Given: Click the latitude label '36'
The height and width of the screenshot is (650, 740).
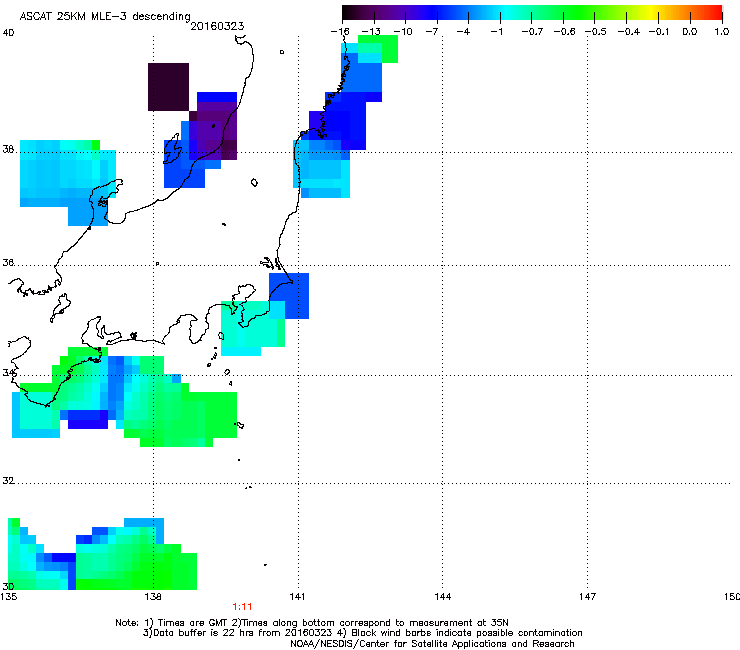Looking at the screenshot, I should (x=8, y=262).
